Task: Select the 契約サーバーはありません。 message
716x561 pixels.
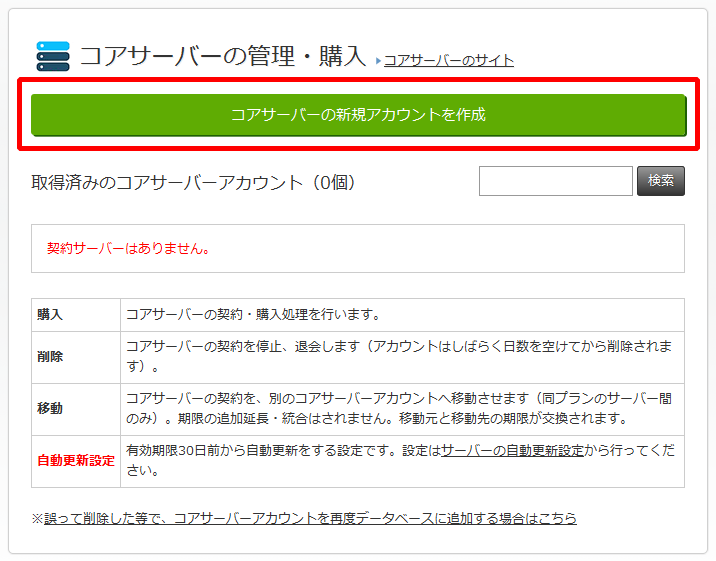Action: point(128,248)
